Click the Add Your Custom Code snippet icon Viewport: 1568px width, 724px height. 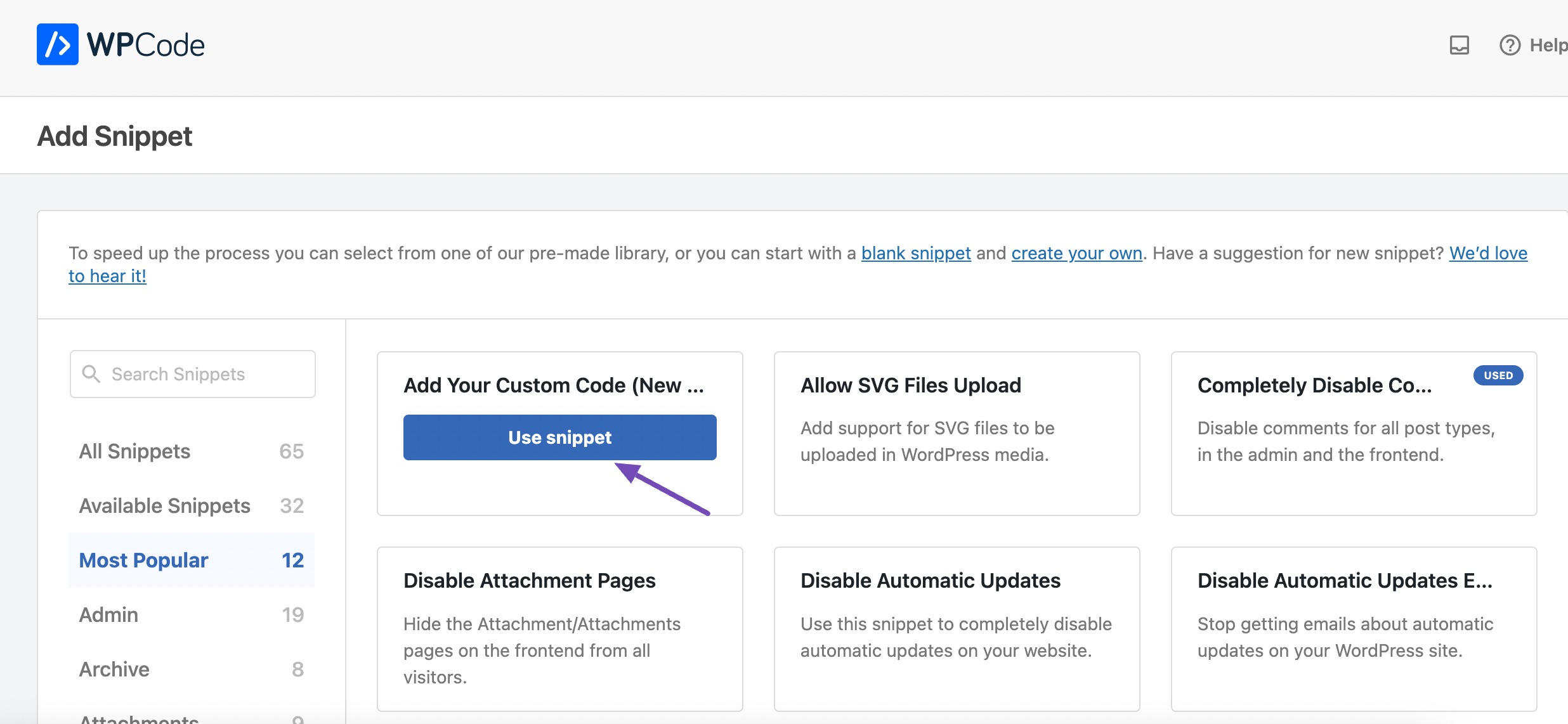pyautogui.click(x=559, y=437)
